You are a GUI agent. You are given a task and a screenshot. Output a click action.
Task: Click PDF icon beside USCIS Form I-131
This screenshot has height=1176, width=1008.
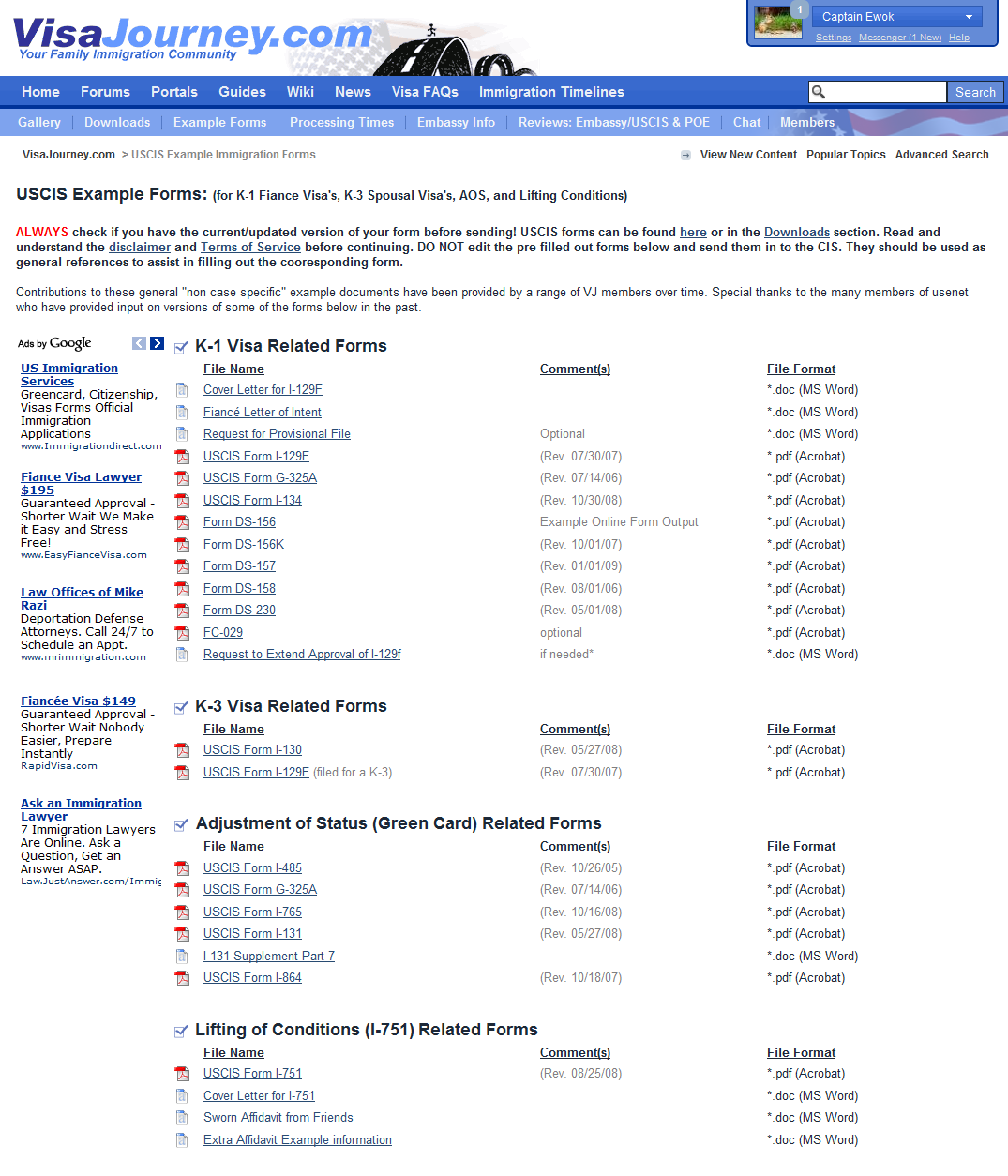(x=182, y=934)
